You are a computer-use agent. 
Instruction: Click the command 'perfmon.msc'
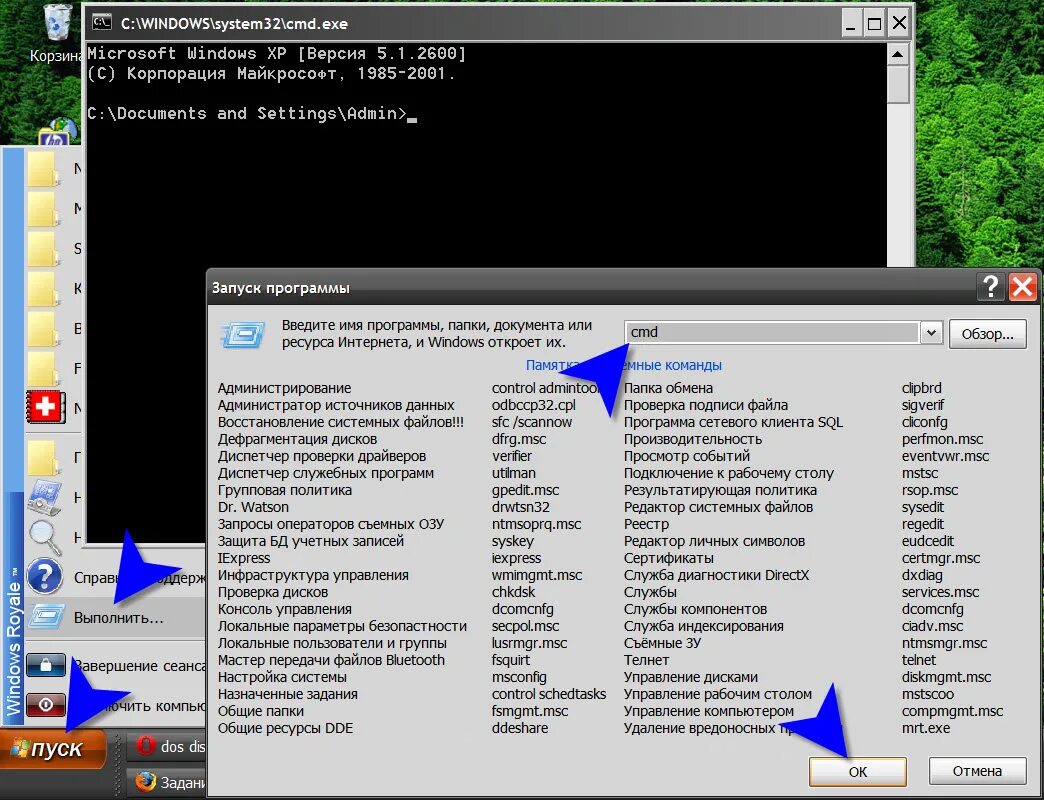(x=942, y=439)
